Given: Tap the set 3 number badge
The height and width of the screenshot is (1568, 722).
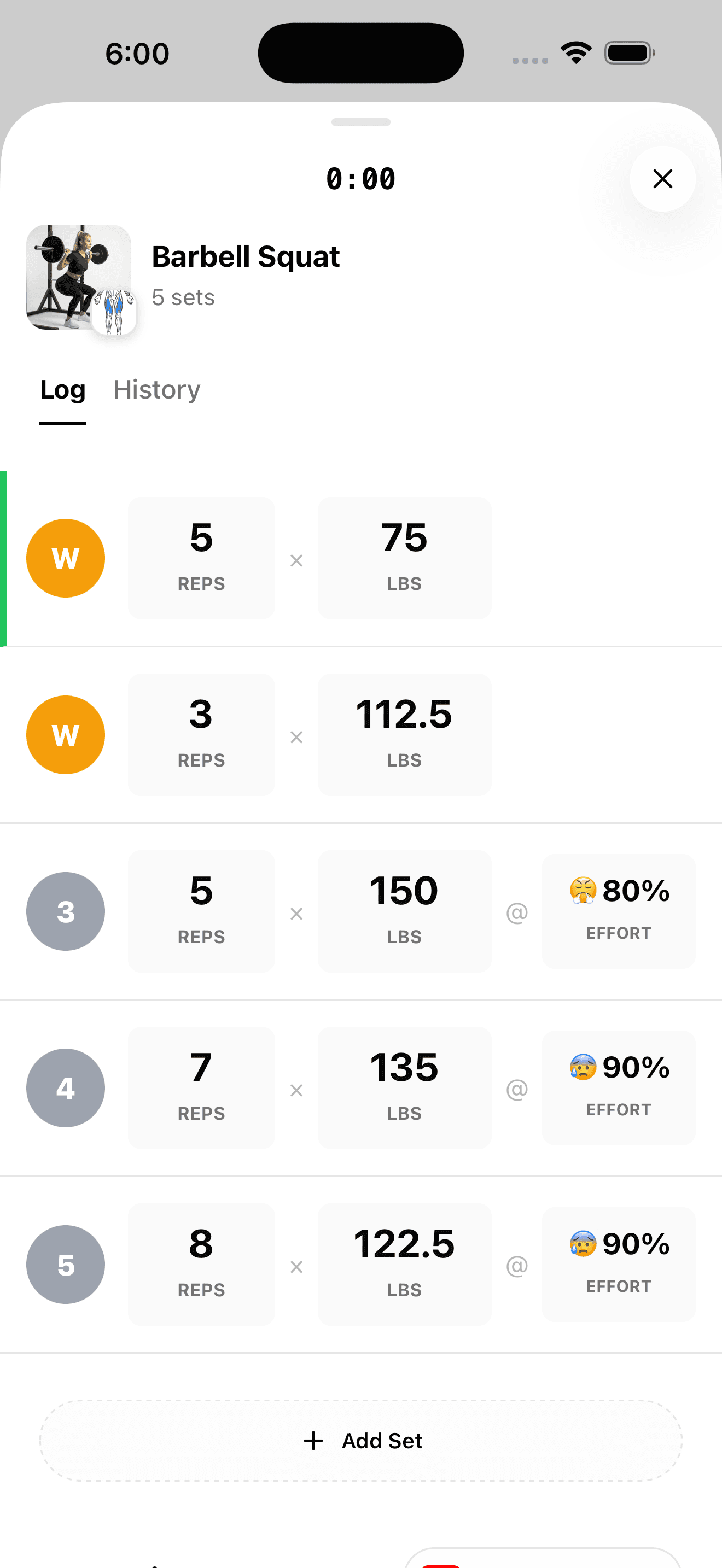Looking at the screenshot, I should (66, 911).
